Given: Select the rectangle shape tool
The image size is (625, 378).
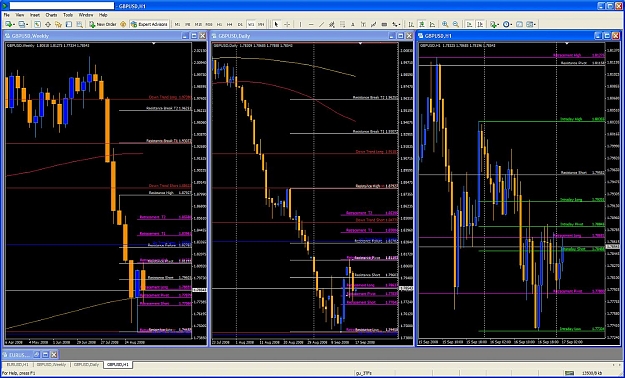Looking at the screenshot, I should click(384, 24).
